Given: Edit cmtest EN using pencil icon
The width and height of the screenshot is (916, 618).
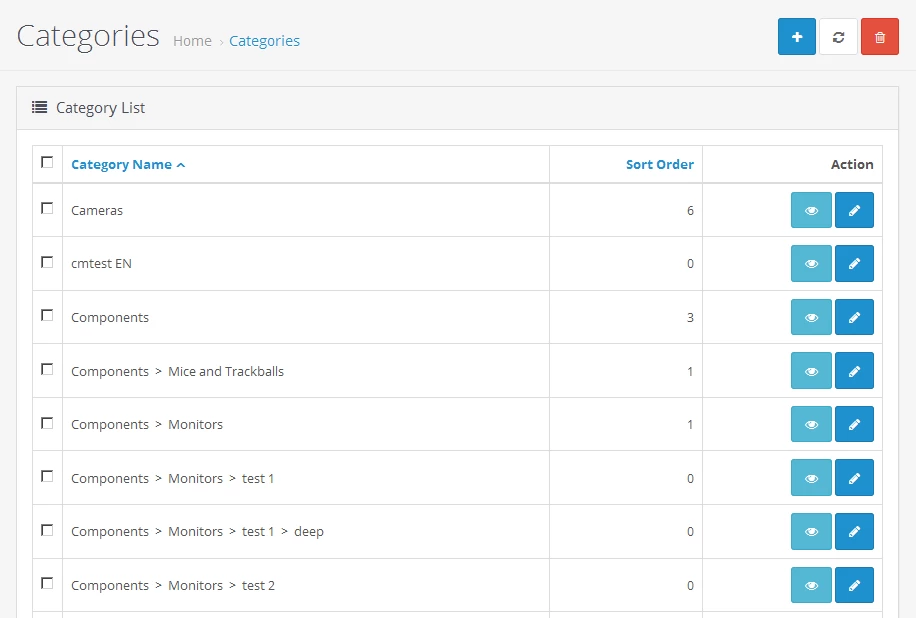Looking at the screenshot, I should 854,263.
